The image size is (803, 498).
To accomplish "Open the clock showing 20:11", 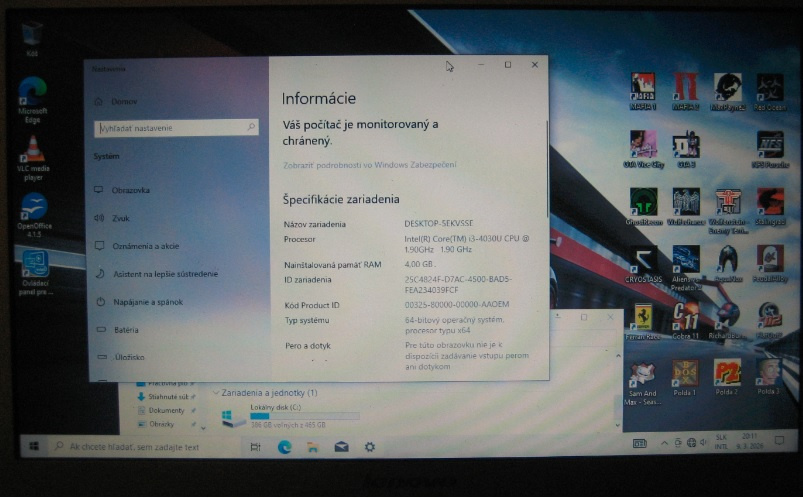I will pyautogui.click(x=749, y=441).
